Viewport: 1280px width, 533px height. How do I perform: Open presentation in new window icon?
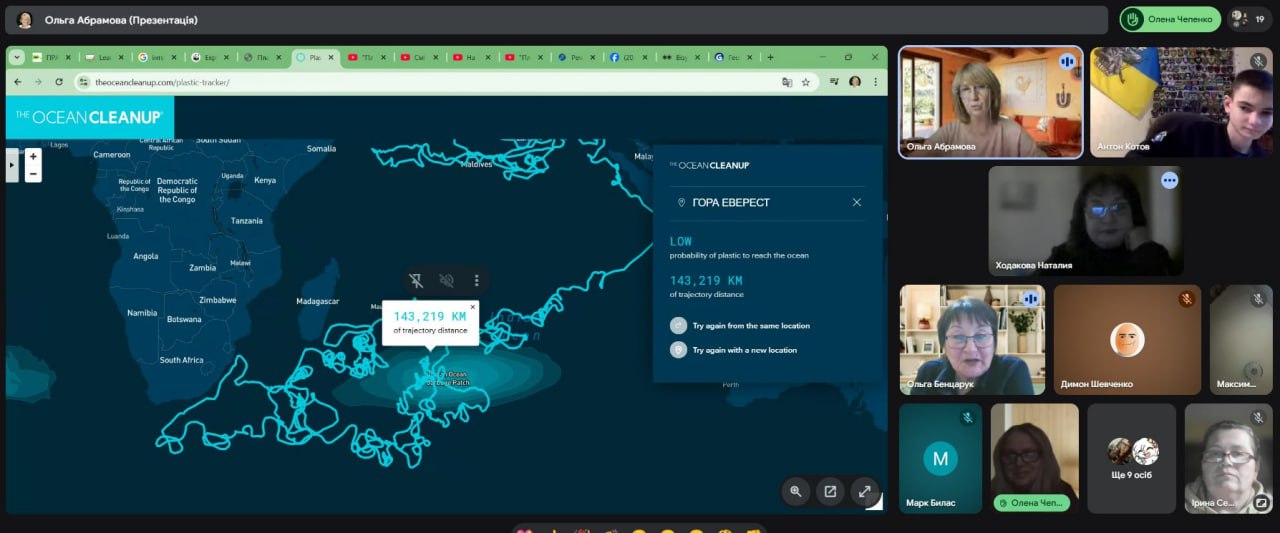click(x=830, y=491)
